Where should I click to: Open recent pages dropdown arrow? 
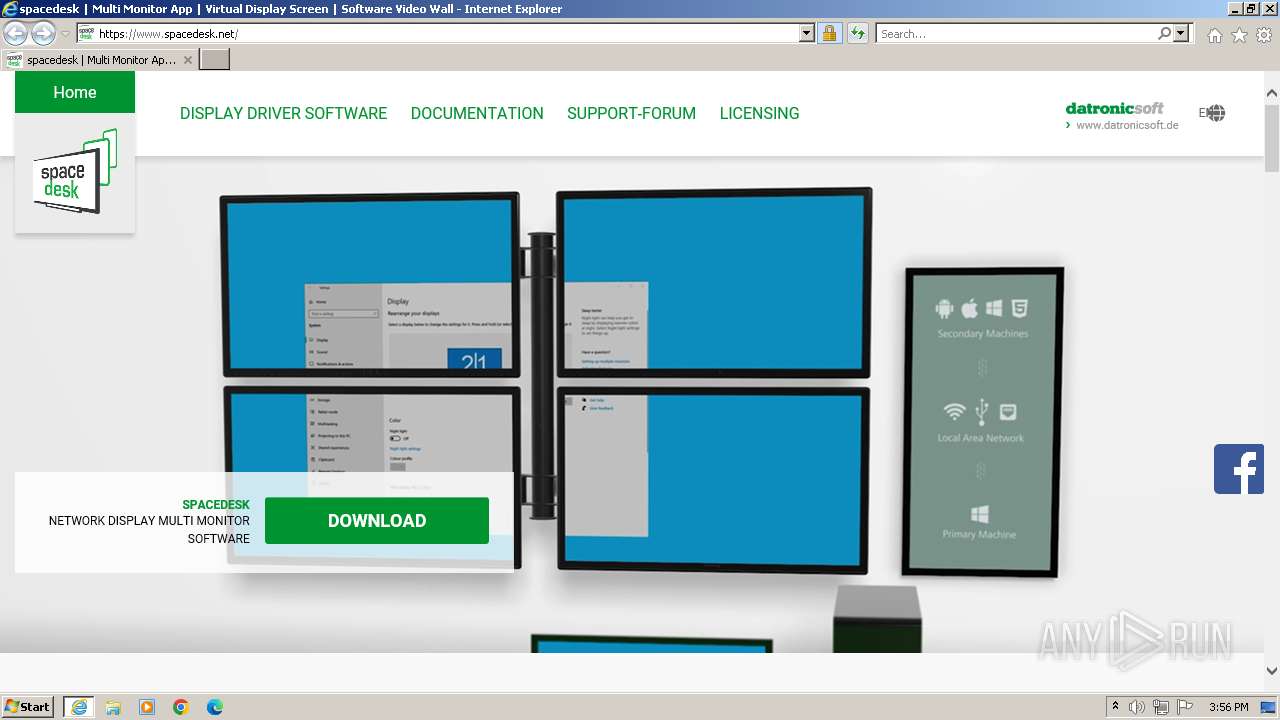(x=65, y=33)
